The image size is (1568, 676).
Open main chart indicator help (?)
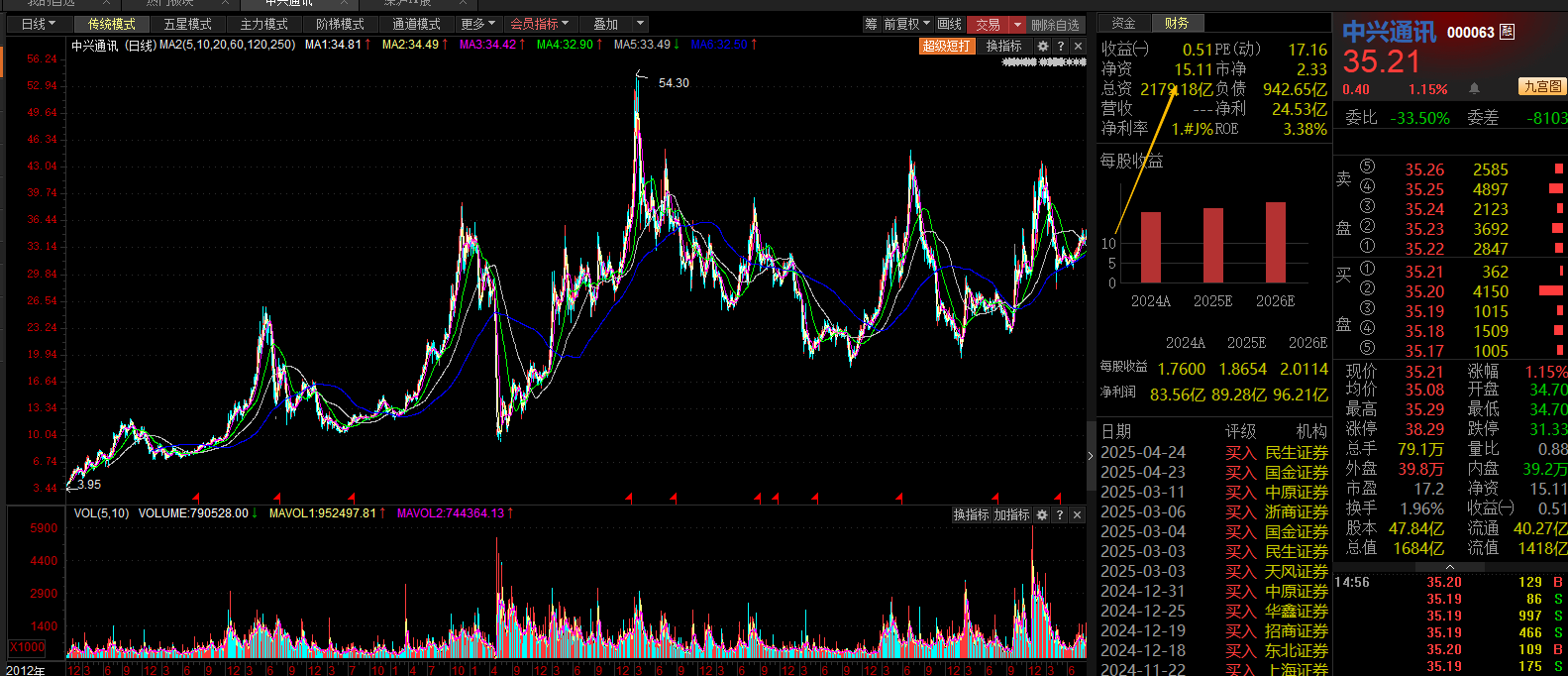(x=1061, y=47)
